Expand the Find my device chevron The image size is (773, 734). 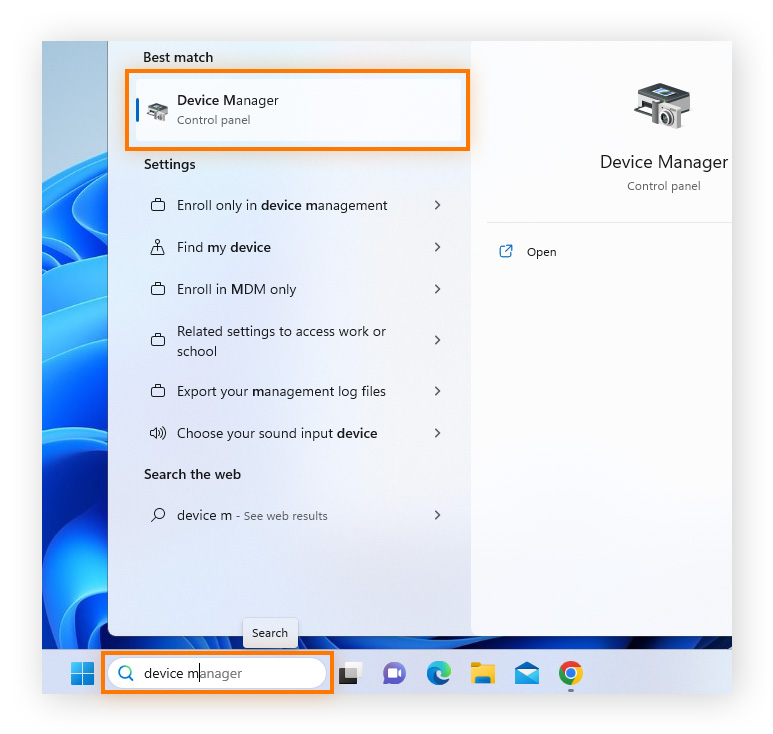[437, 247]
